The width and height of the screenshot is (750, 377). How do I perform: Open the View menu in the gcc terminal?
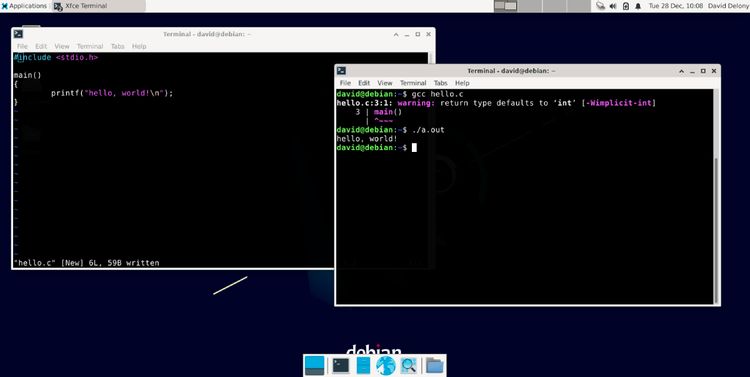point(385,83)
